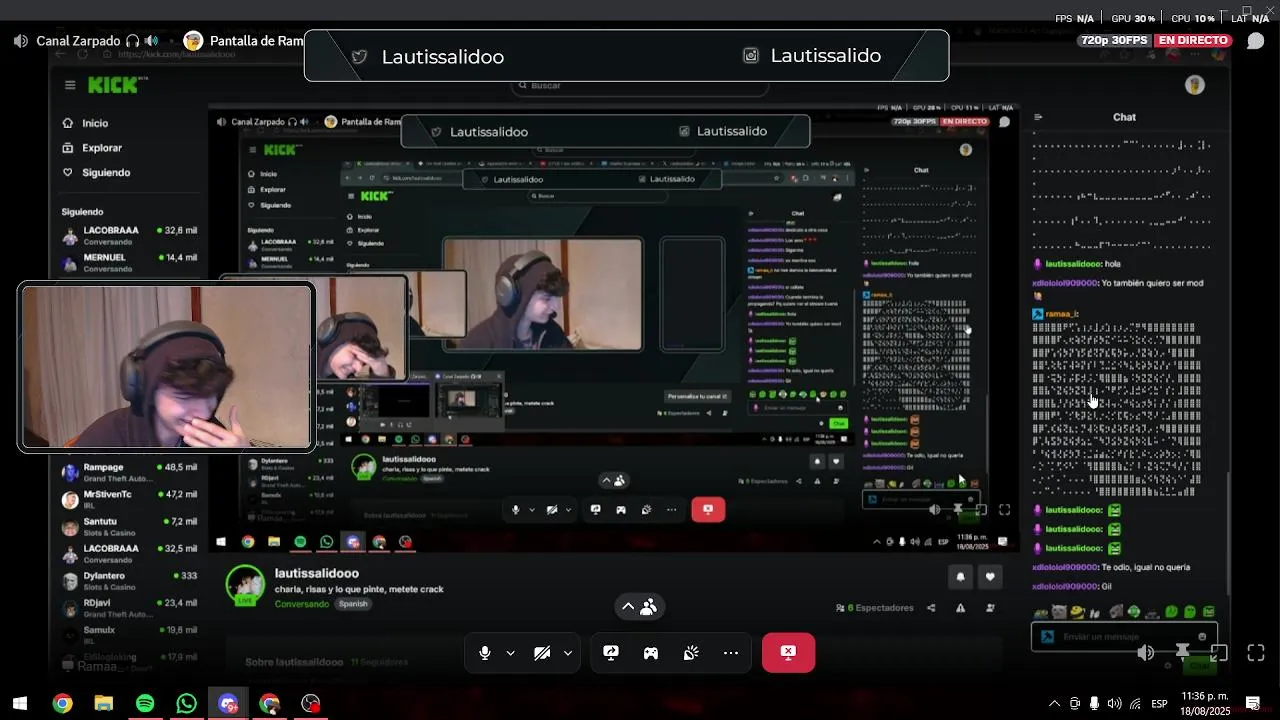Open RDjavi channel in sidebar
Viewport: 1280px width, 720px height.
pyautogui.click(x=130, y=608)
